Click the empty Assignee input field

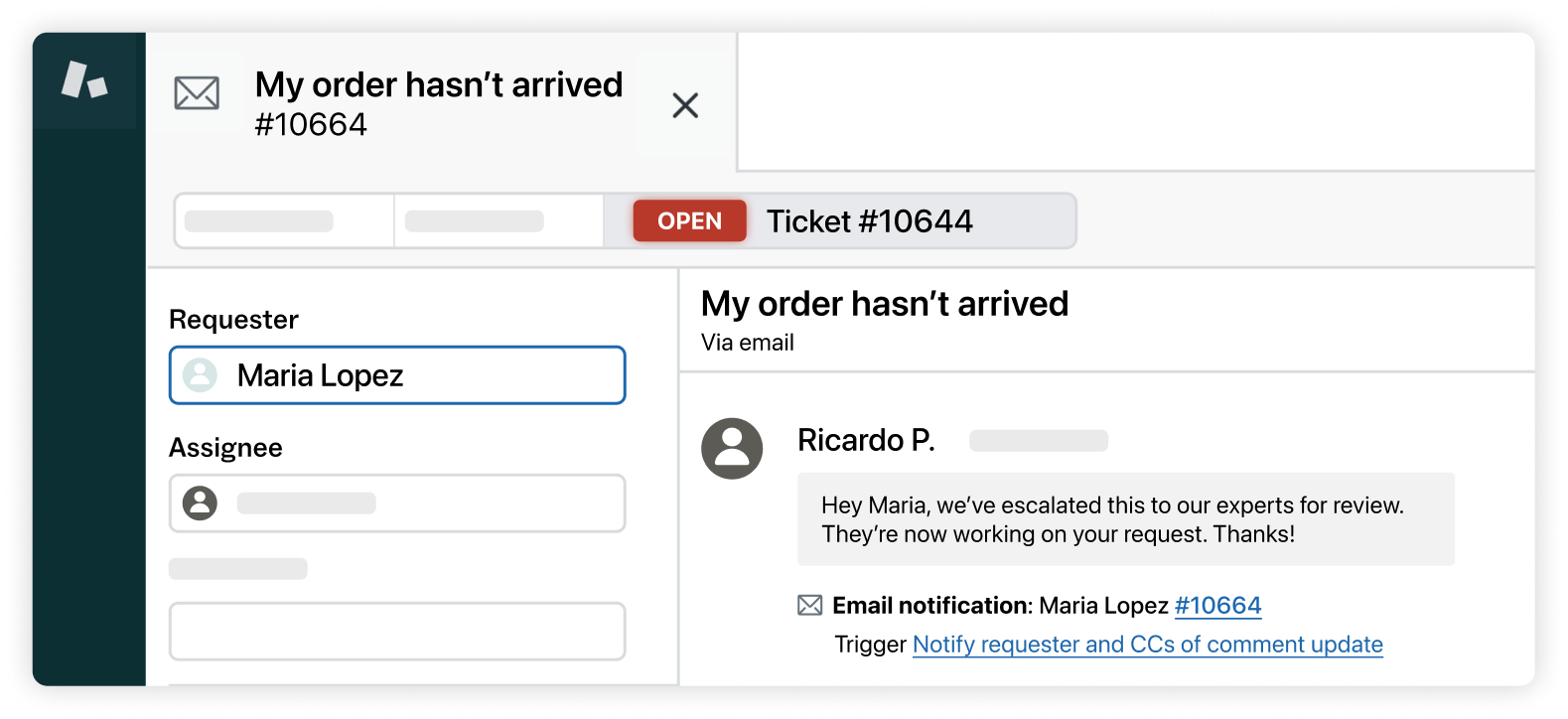(427, 503)
